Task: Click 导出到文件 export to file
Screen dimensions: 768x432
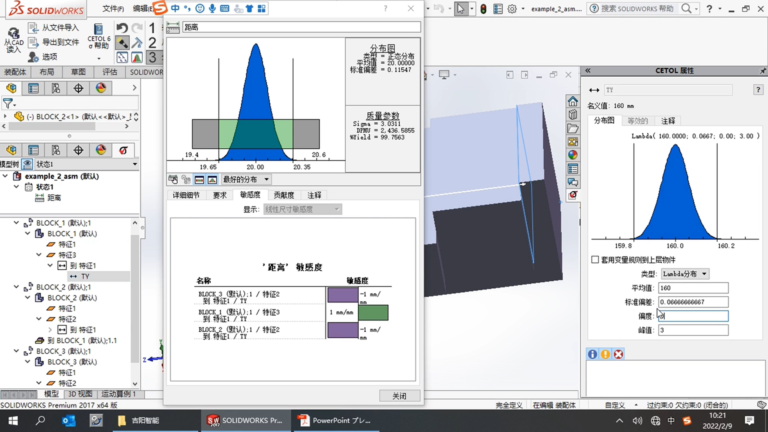Action: click(x=53, y=43)
